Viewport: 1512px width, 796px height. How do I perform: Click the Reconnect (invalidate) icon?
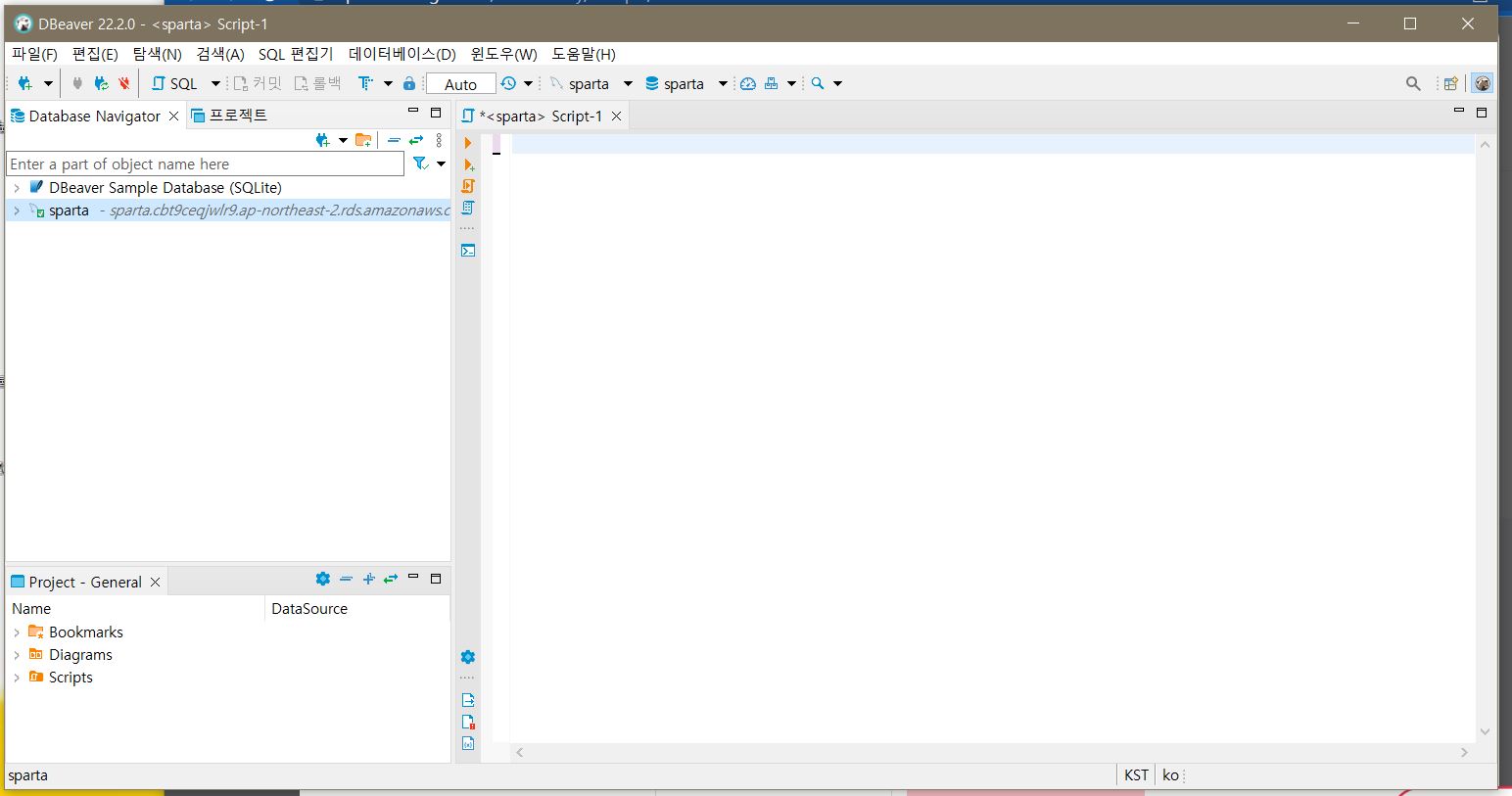[101, 83]
